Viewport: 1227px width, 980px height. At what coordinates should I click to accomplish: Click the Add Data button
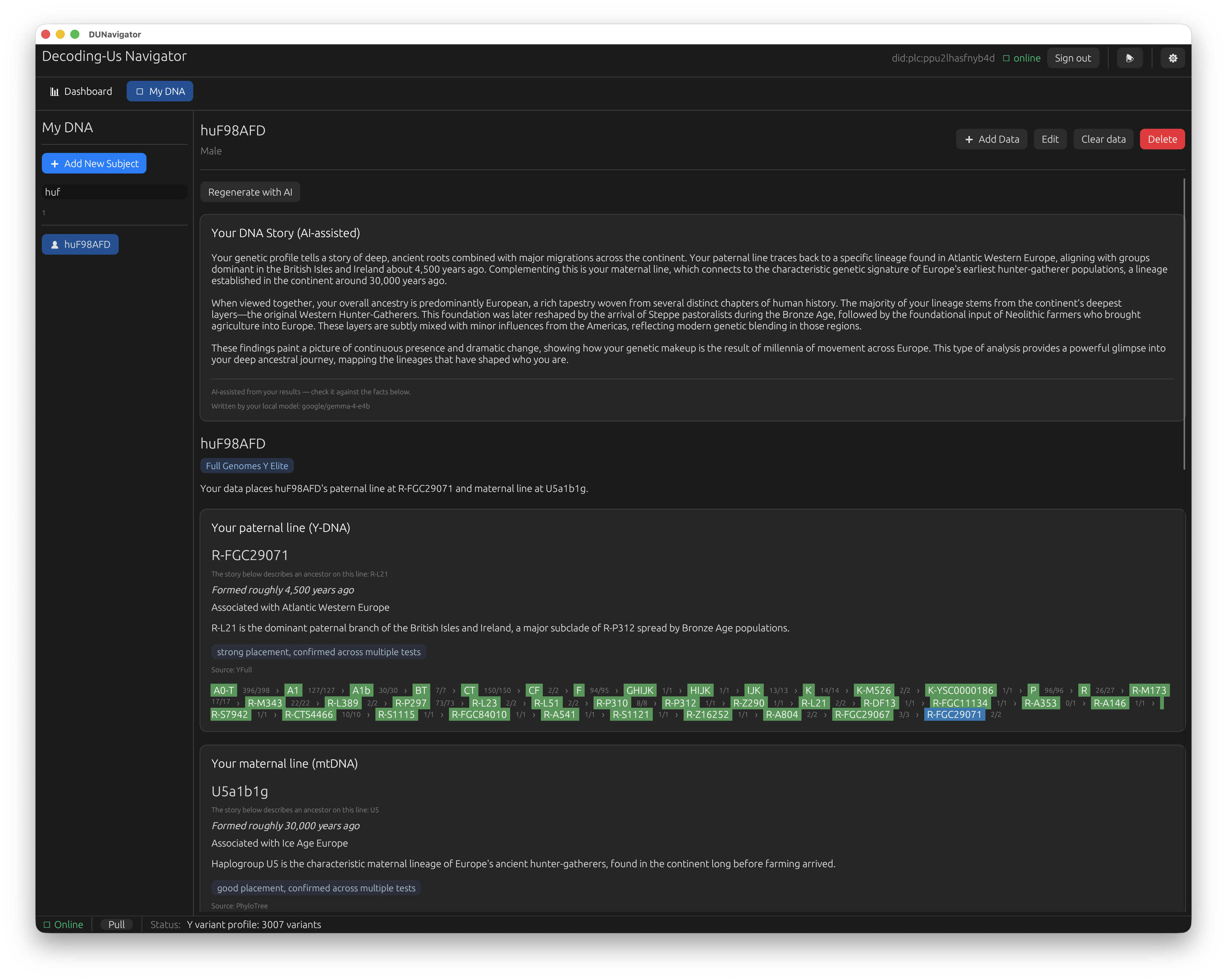(x=991, y=139)
